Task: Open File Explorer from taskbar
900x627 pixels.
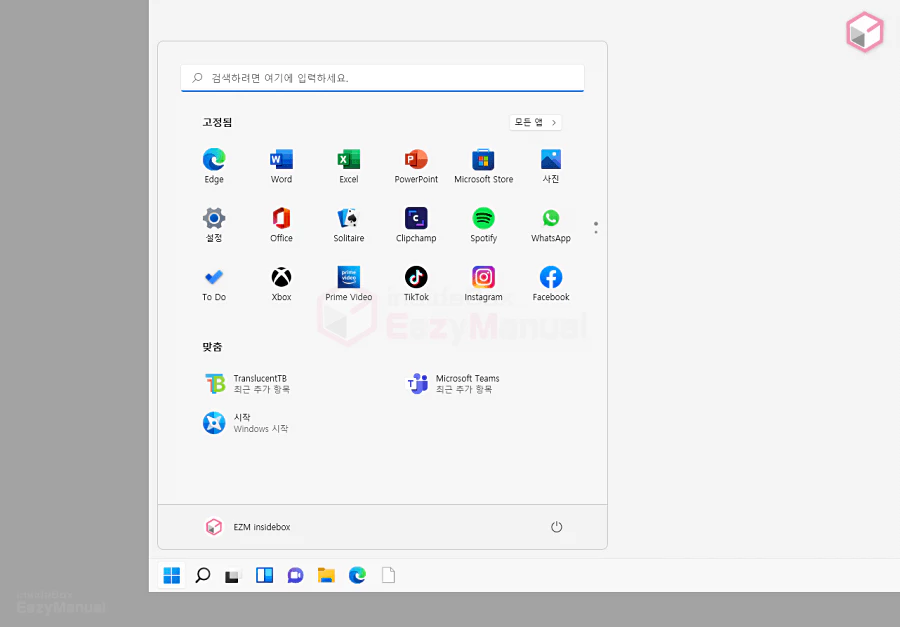Action: click(x=326, y=575)
